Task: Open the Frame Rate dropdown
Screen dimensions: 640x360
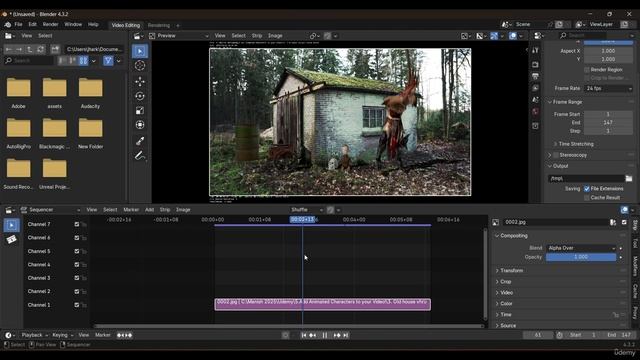Action: (x=609, y=89)
